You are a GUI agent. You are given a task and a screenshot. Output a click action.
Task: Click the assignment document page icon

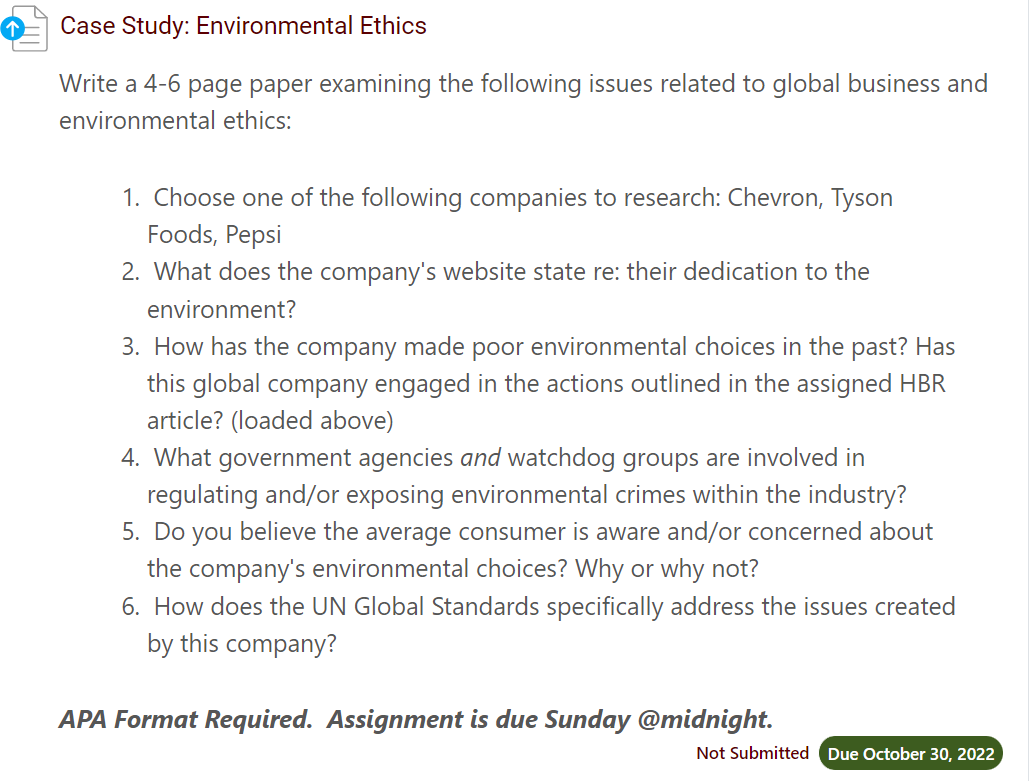(32, 28)
